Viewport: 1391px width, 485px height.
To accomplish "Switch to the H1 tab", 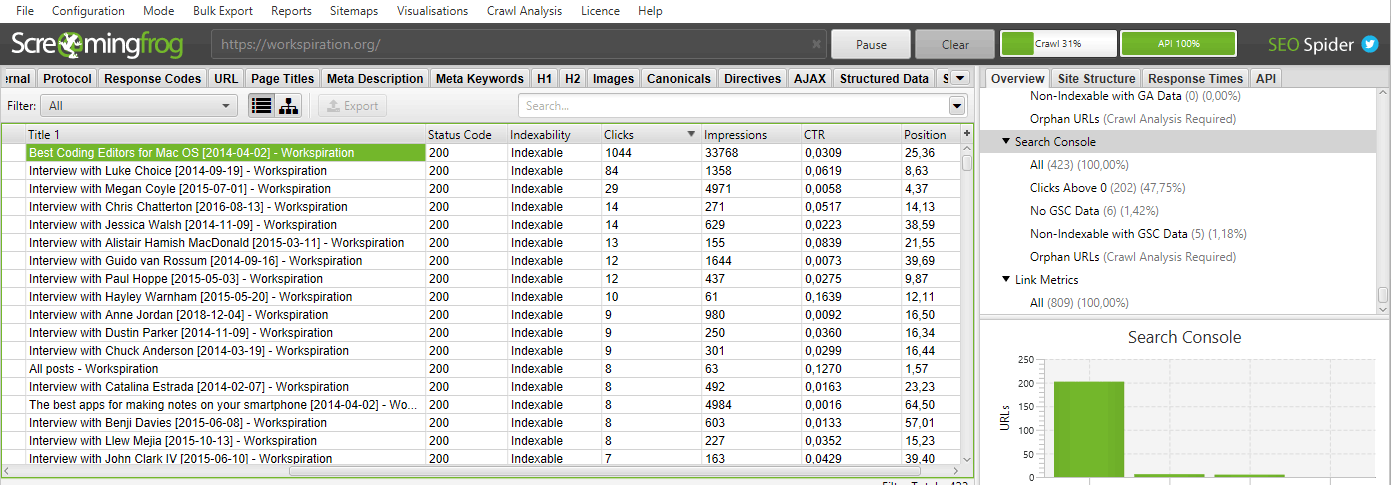I will click(544, 78).
